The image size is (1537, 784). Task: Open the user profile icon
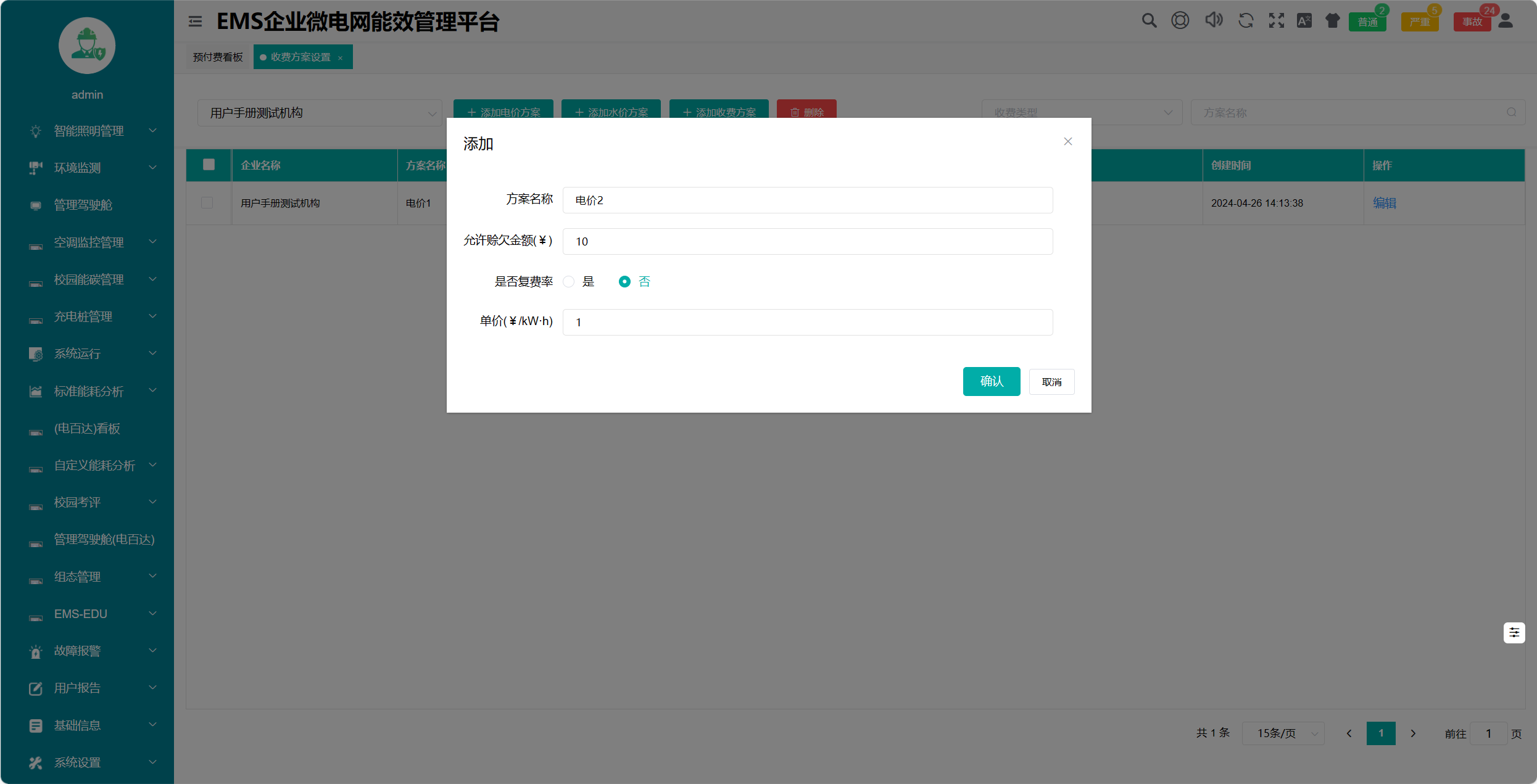point(1506,21)
